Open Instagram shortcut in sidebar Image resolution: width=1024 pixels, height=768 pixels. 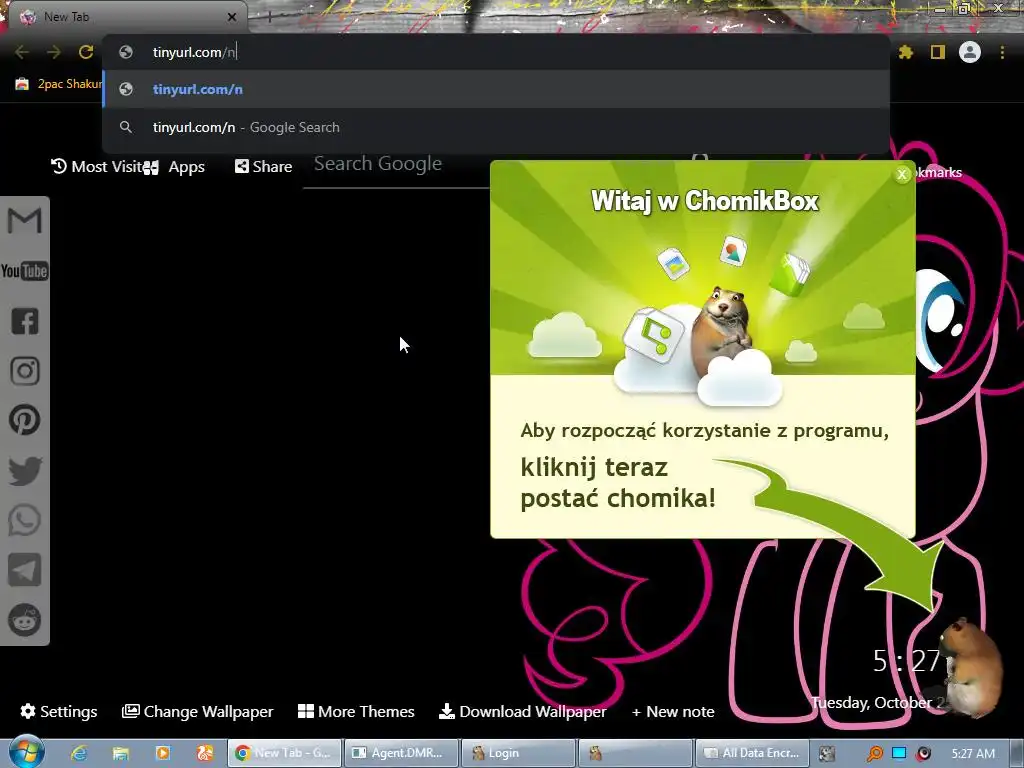point(25,371)
